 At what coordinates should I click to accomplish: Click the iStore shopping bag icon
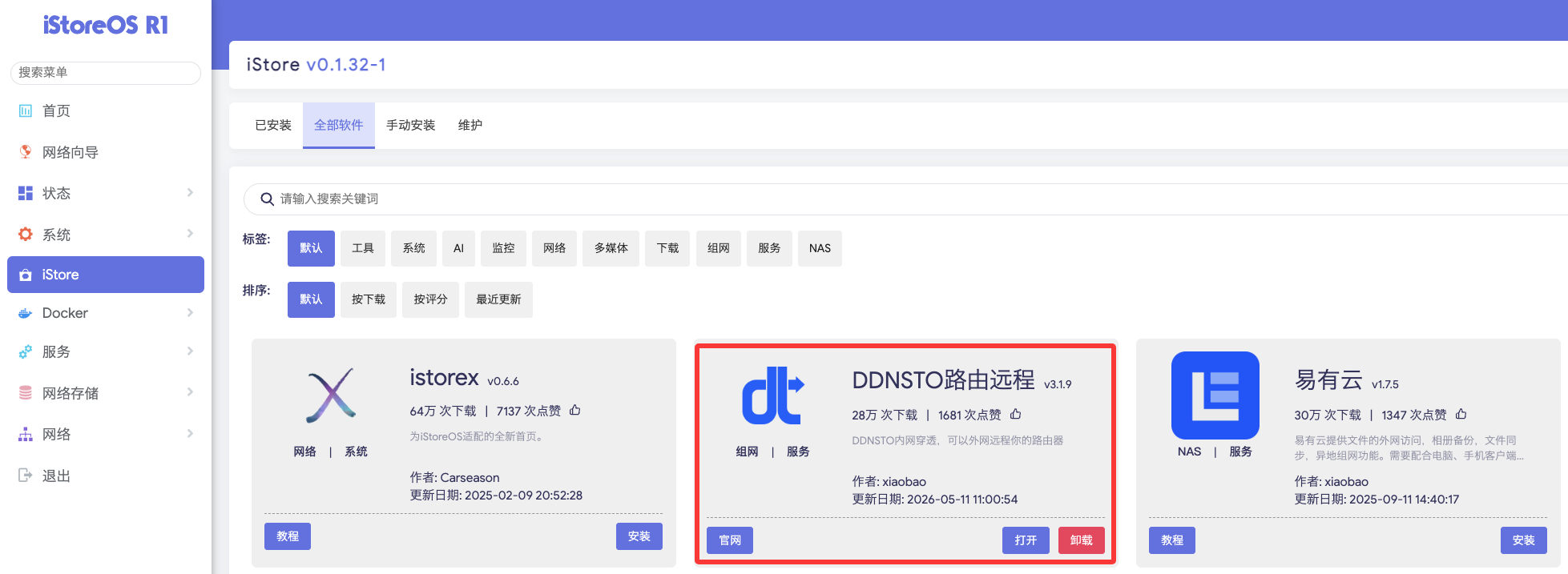(26, 275)
